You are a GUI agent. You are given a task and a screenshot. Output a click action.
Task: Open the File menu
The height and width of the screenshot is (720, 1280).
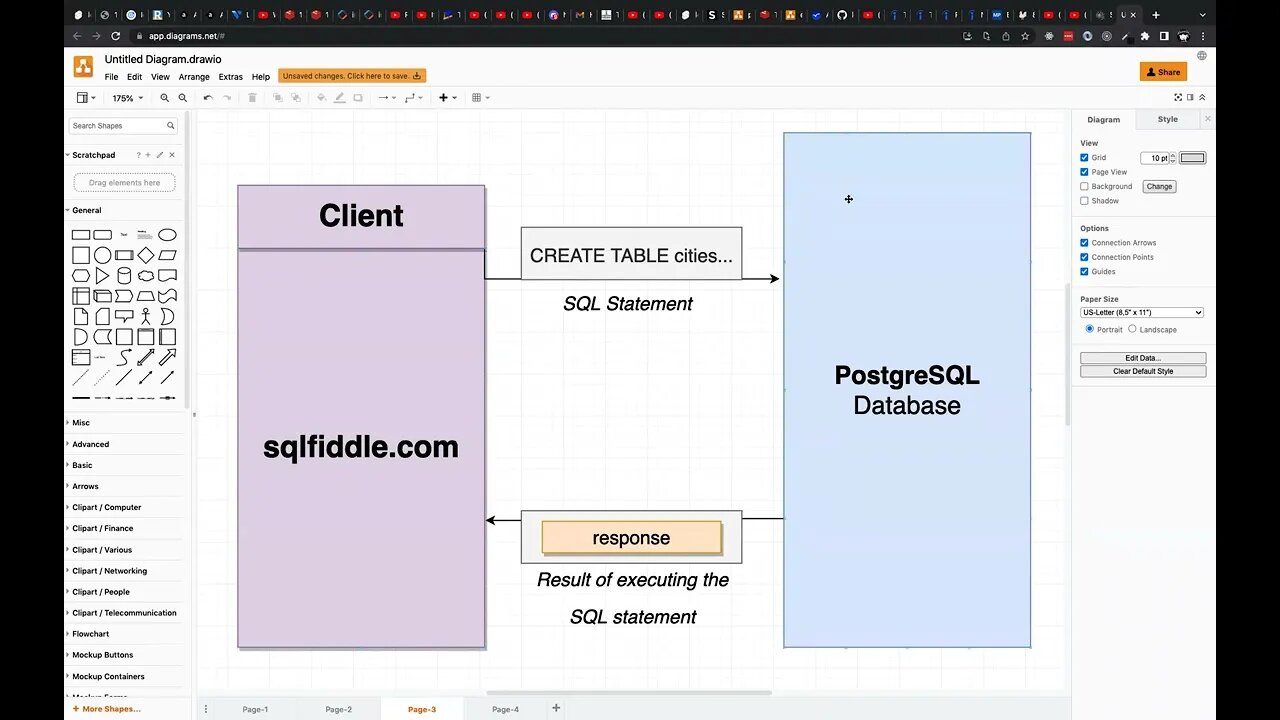coord(111,77)
